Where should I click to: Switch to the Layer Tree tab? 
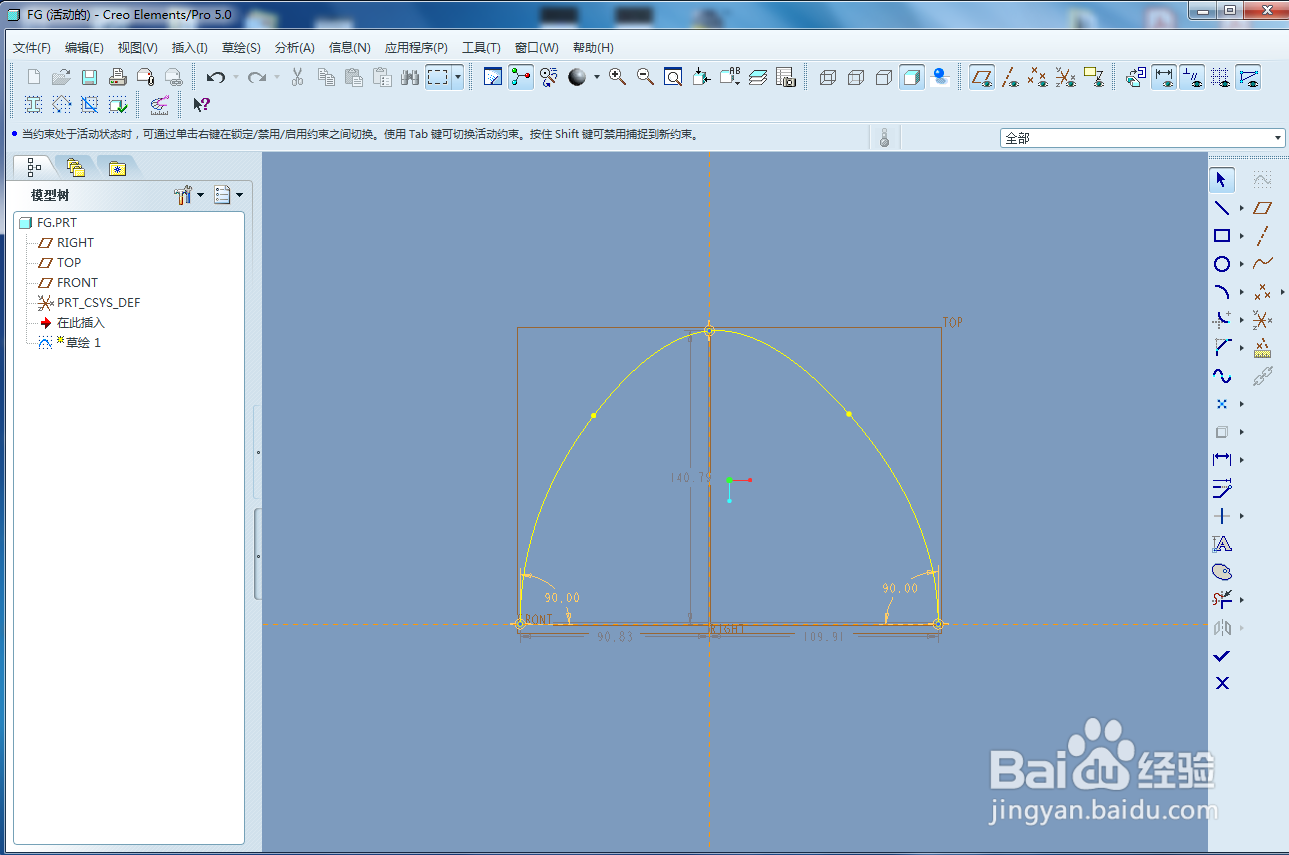click(76, 167)
